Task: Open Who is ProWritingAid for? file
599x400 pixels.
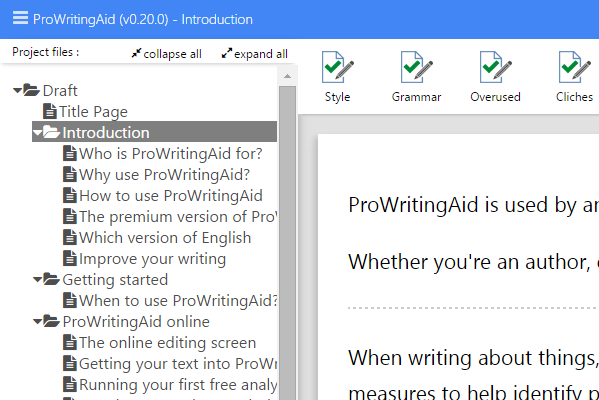Action: [171, 154]
